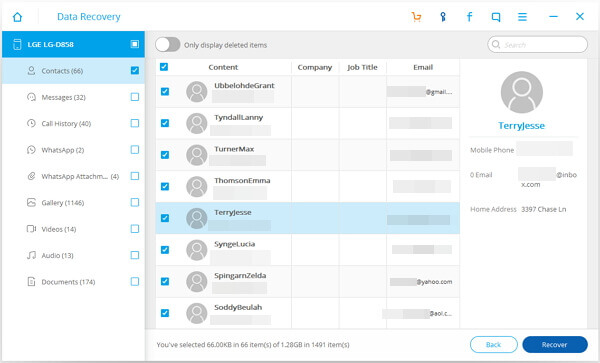Click ThomsonEmma's avatar icon
The image size is (600, 363).
pyautogui.click(x=197, y=187)
